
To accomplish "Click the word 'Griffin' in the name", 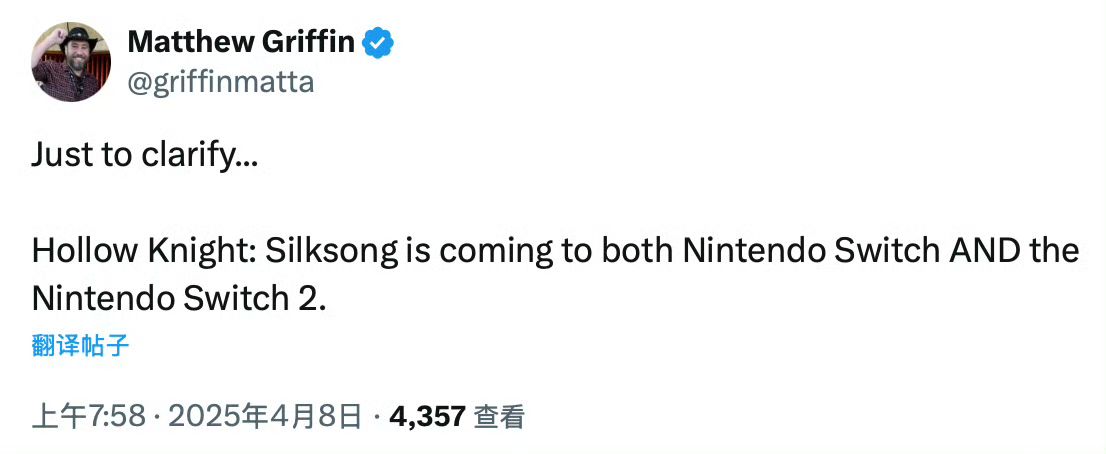I will 308,43.
